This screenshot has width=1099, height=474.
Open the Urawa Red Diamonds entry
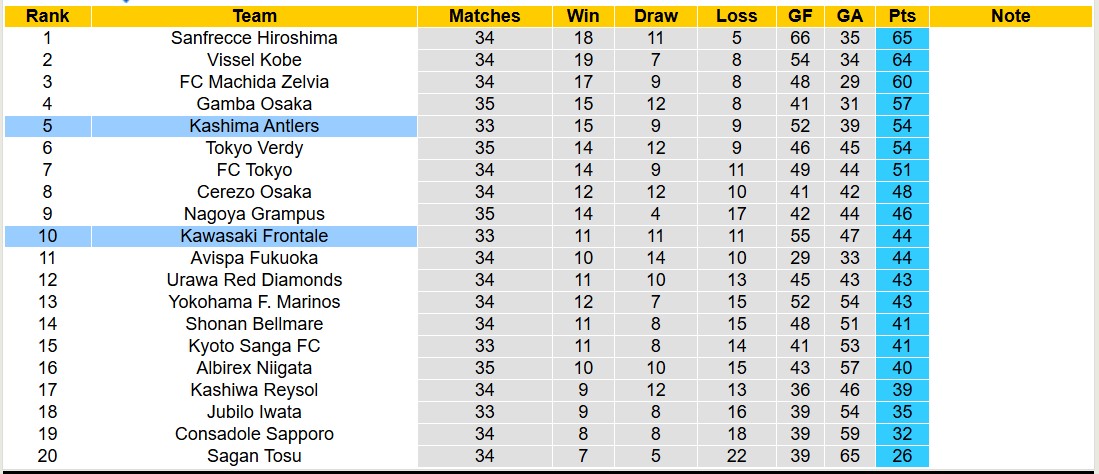click(254, 280)
